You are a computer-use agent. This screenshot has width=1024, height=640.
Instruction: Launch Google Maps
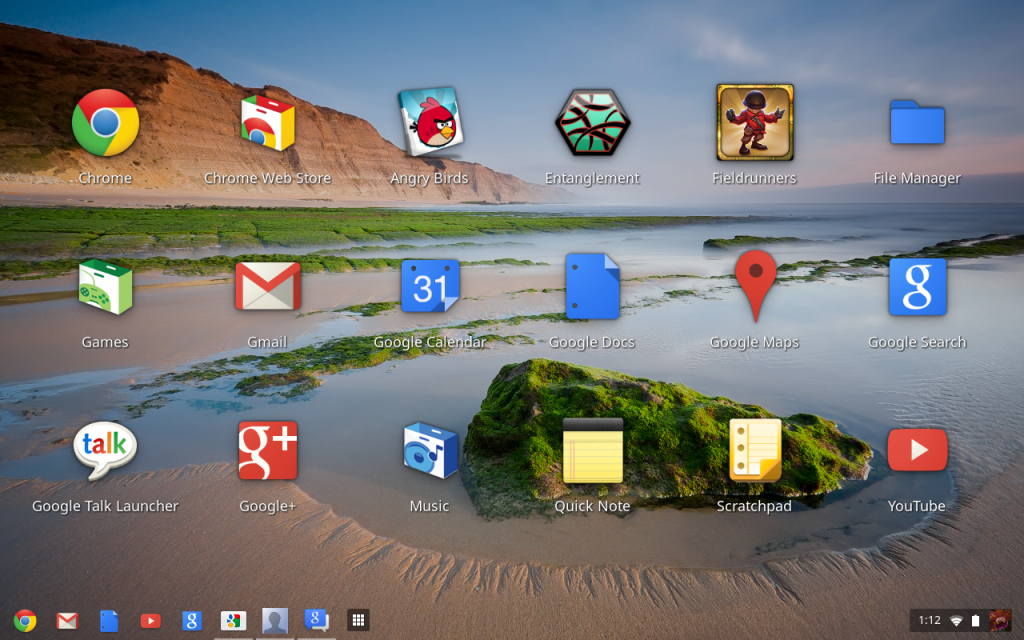[x=754, y=287]
